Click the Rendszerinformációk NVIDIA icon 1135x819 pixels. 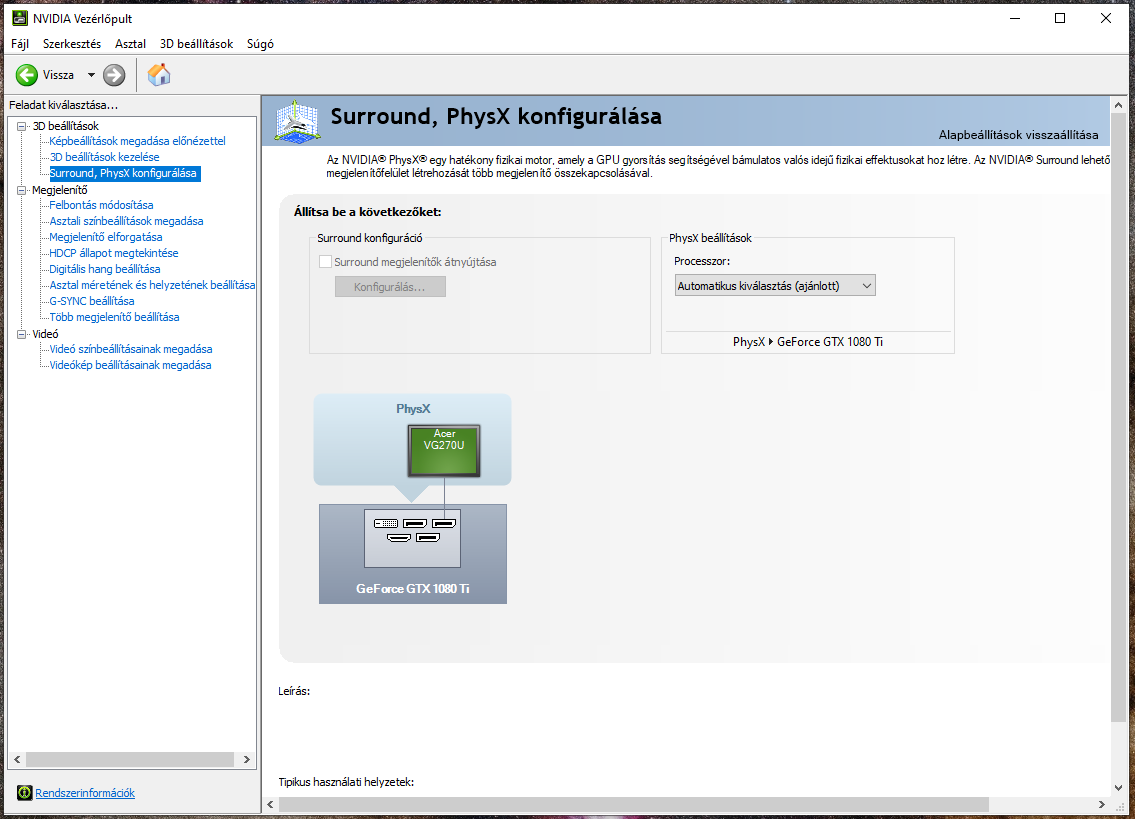tap(25, 793)
